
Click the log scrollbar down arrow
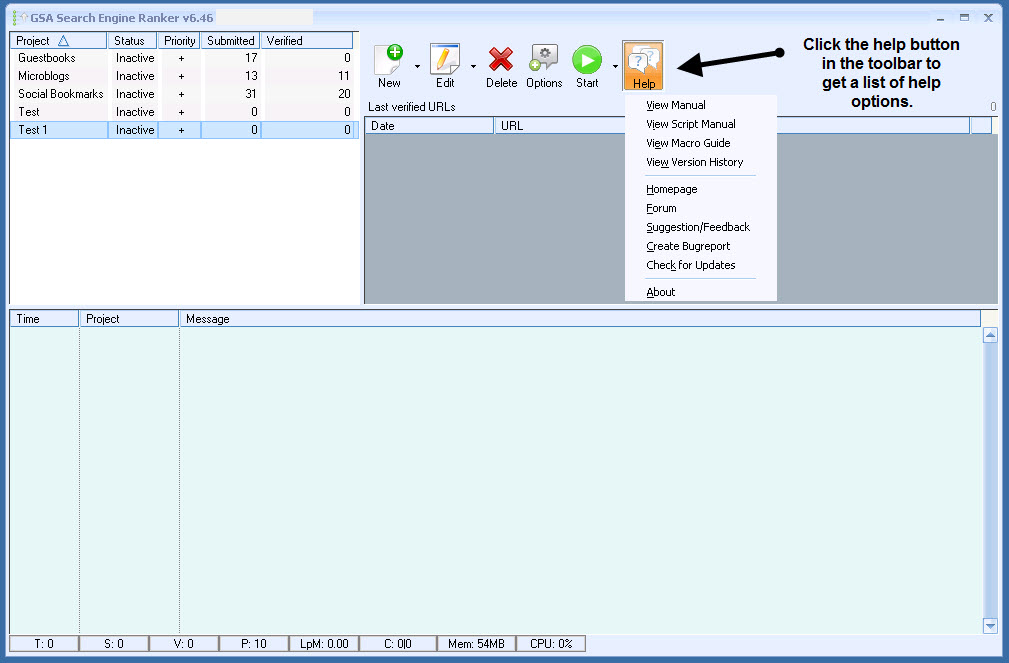[x=990, y=625]
